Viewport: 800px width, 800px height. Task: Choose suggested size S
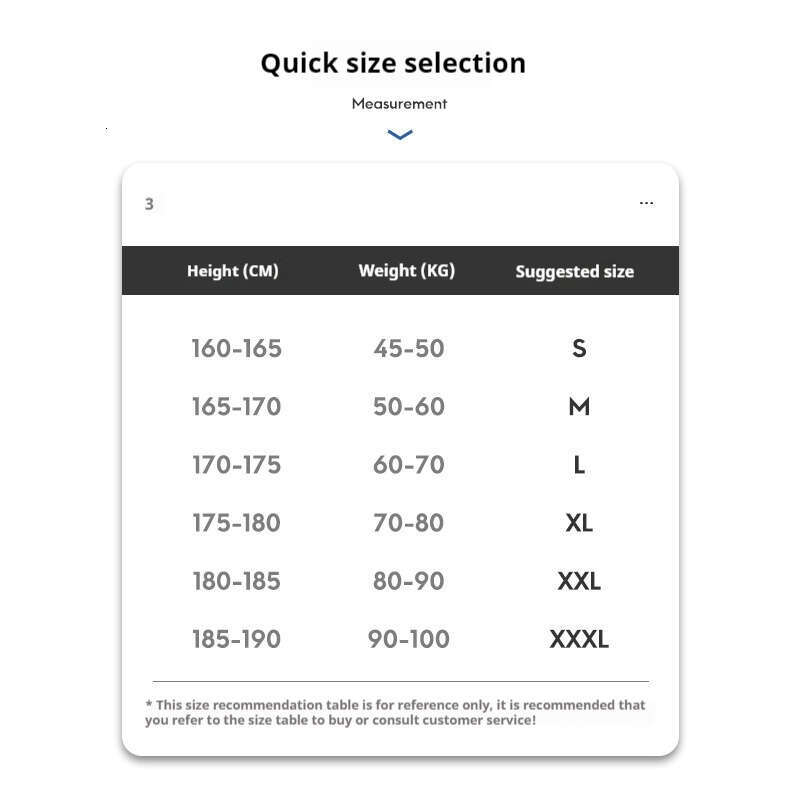[x=579, y=349]
